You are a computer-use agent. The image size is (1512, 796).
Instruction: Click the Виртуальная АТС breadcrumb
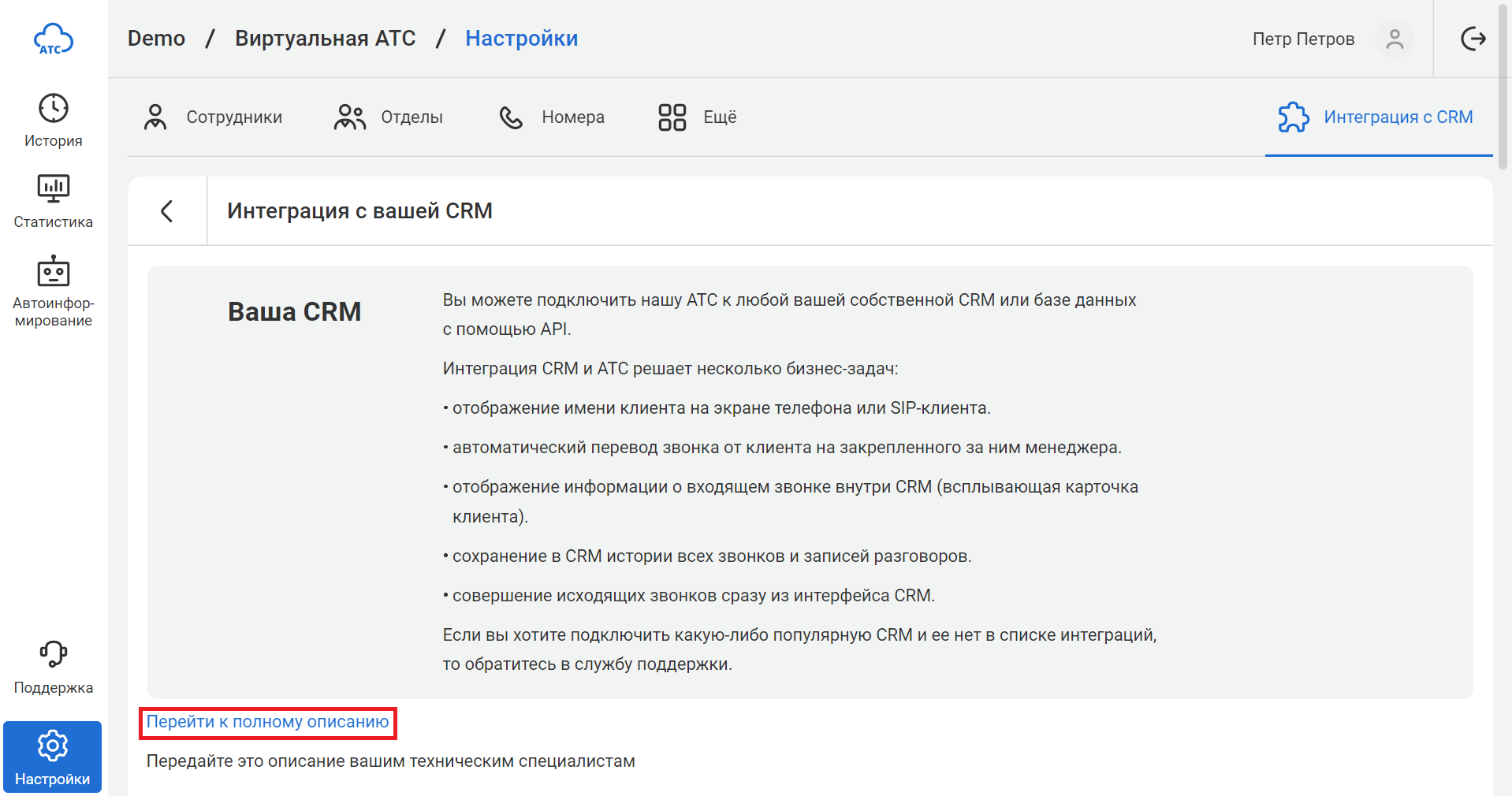325,39
